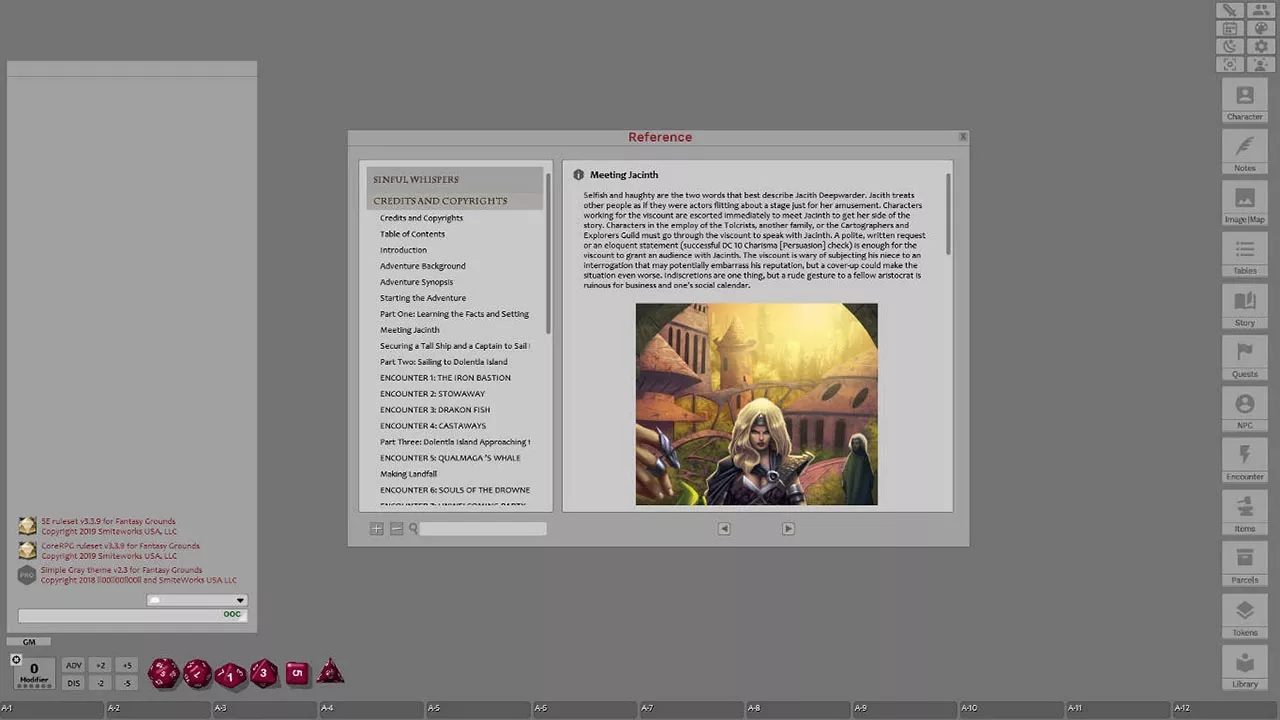Open the Library sidebar button
The image size is (1280, 720).
point(1245,668)
